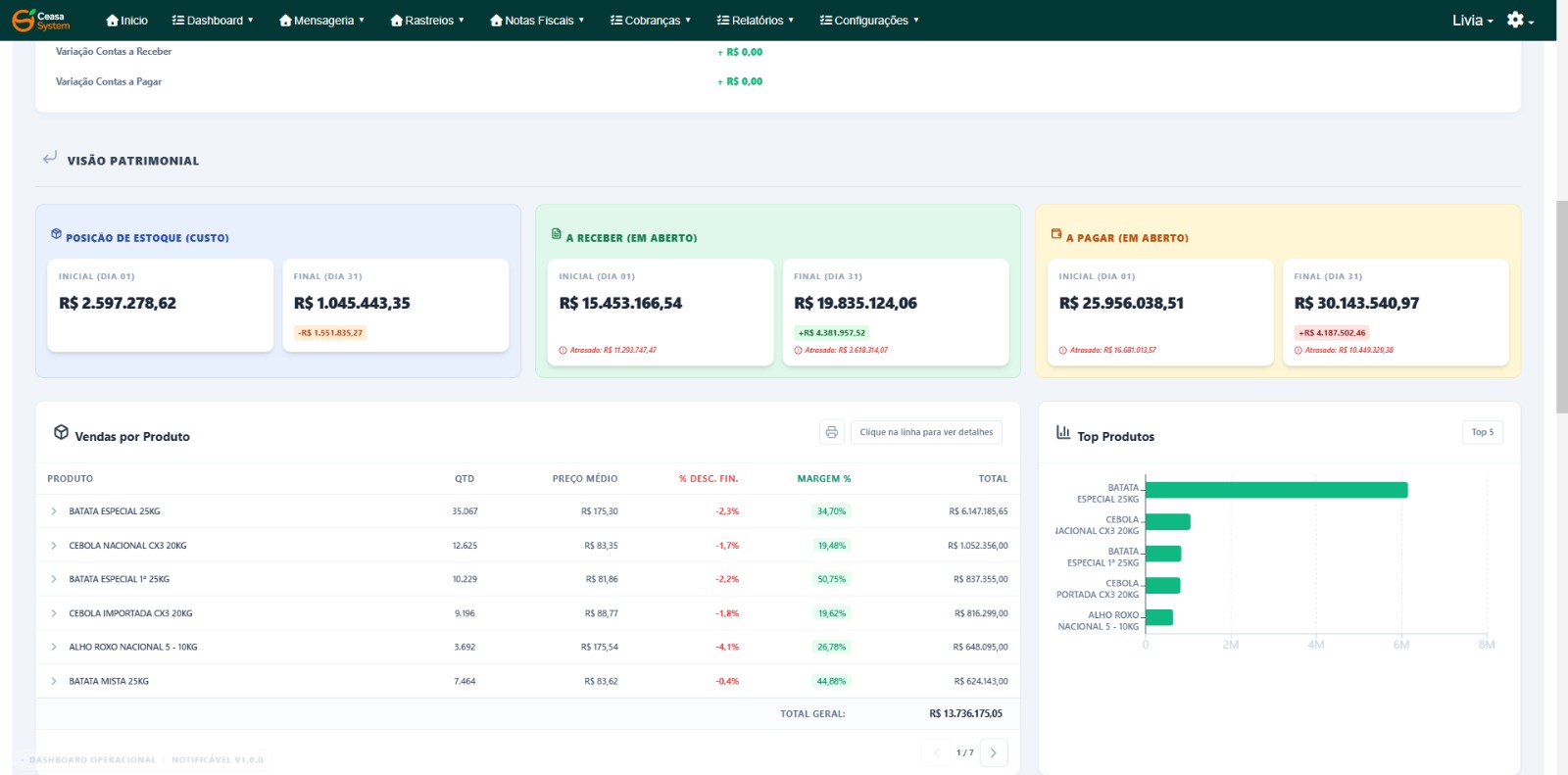Click the -R$ 1.551.835,27 variation badge
Viewport: 1568px width, 775px height.
pos(330,333)
